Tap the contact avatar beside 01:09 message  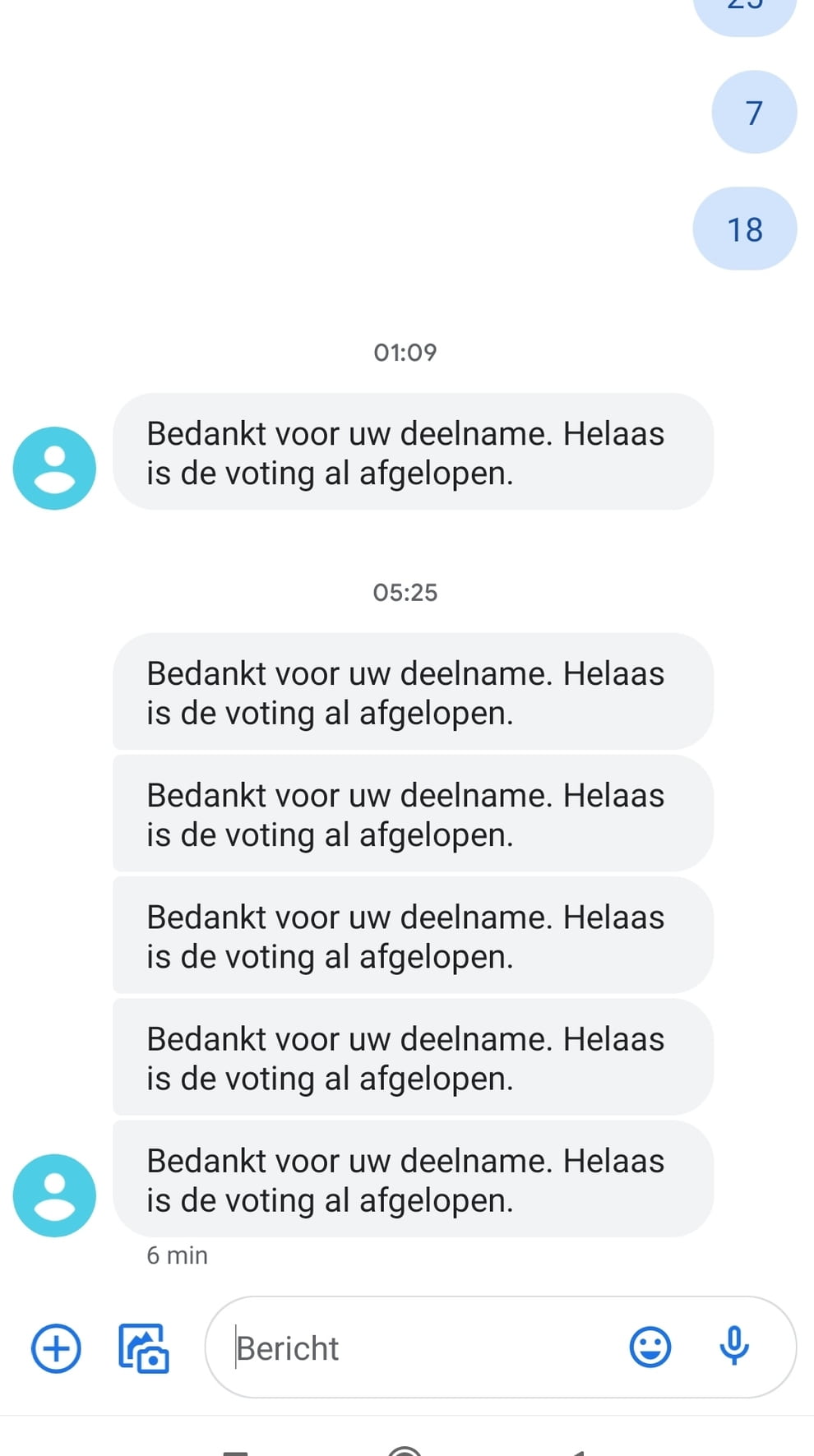pos(54,468)
